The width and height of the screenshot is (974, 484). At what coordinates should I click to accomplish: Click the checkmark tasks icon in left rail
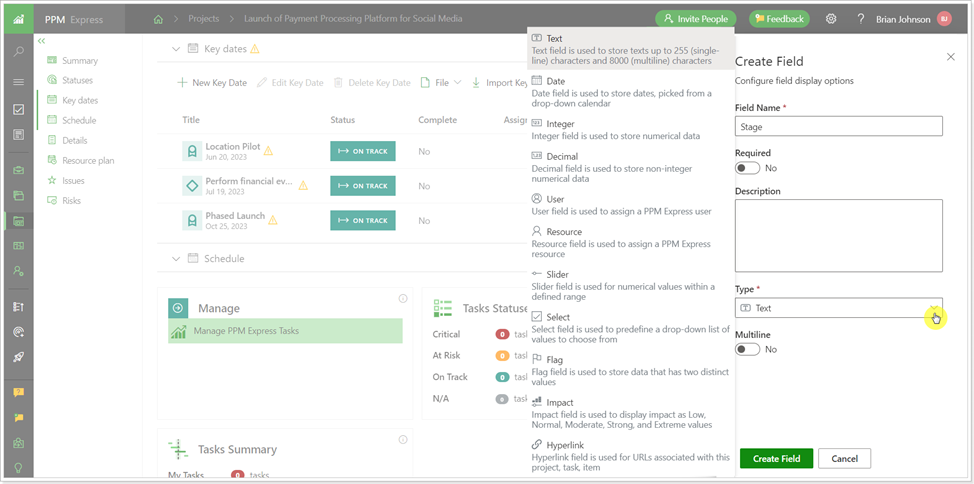(19, 110)
